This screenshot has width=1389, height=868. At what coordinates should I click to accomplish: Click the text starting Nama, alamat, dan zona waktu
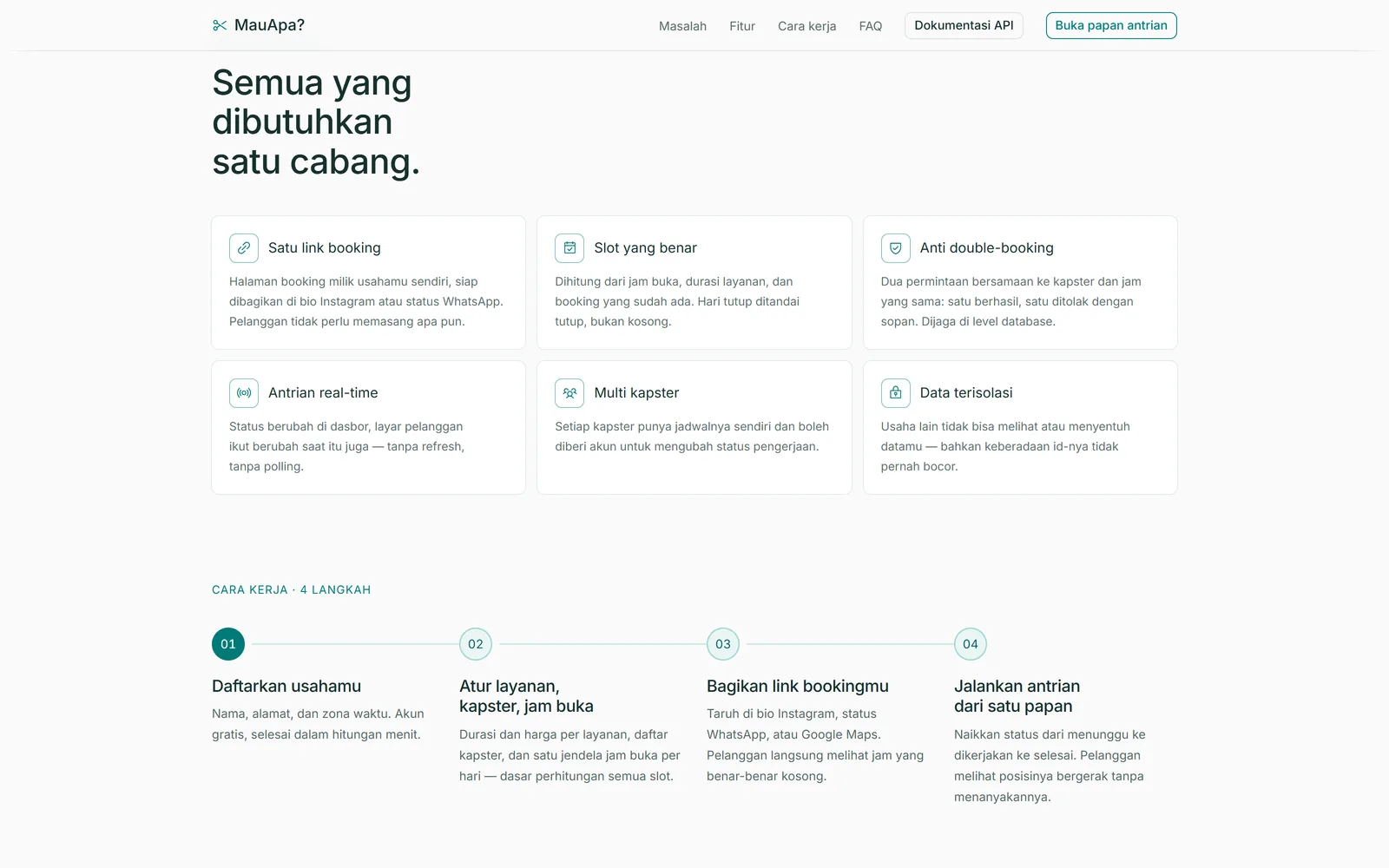click(318, 724)
